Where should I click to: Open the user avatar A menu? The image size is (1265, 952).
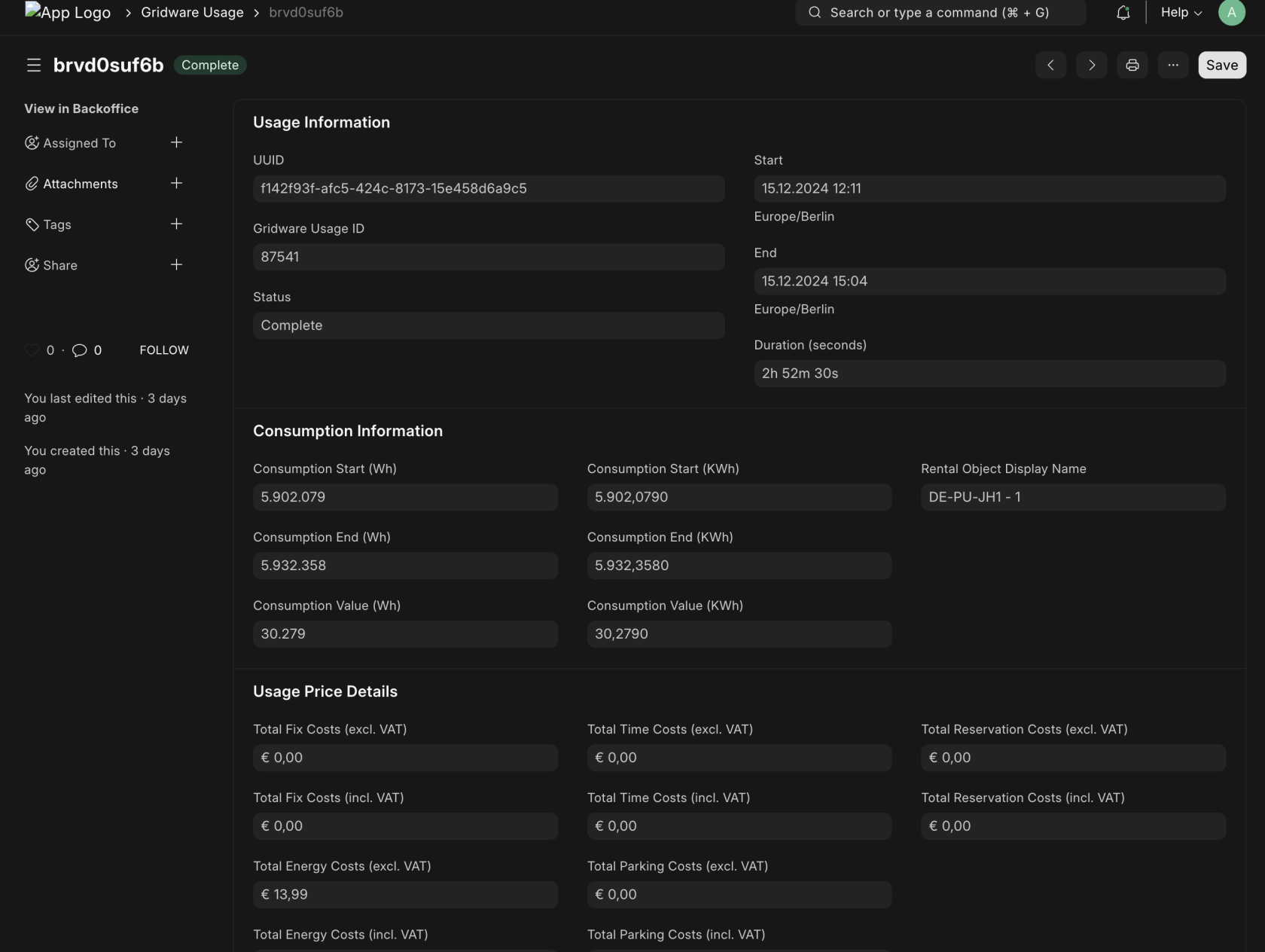pyautogui.click(x=1231, y=13)
